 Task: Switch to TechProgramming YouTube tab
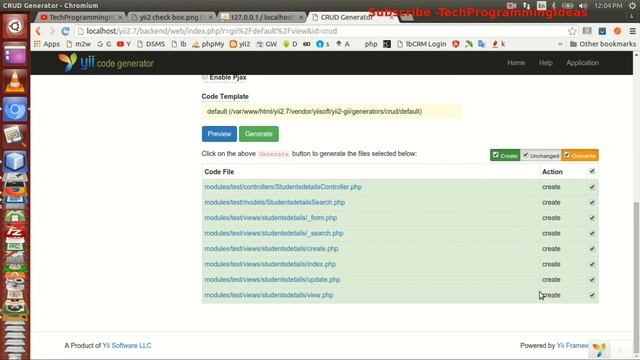pyautogui.click(x=81, y=17)
